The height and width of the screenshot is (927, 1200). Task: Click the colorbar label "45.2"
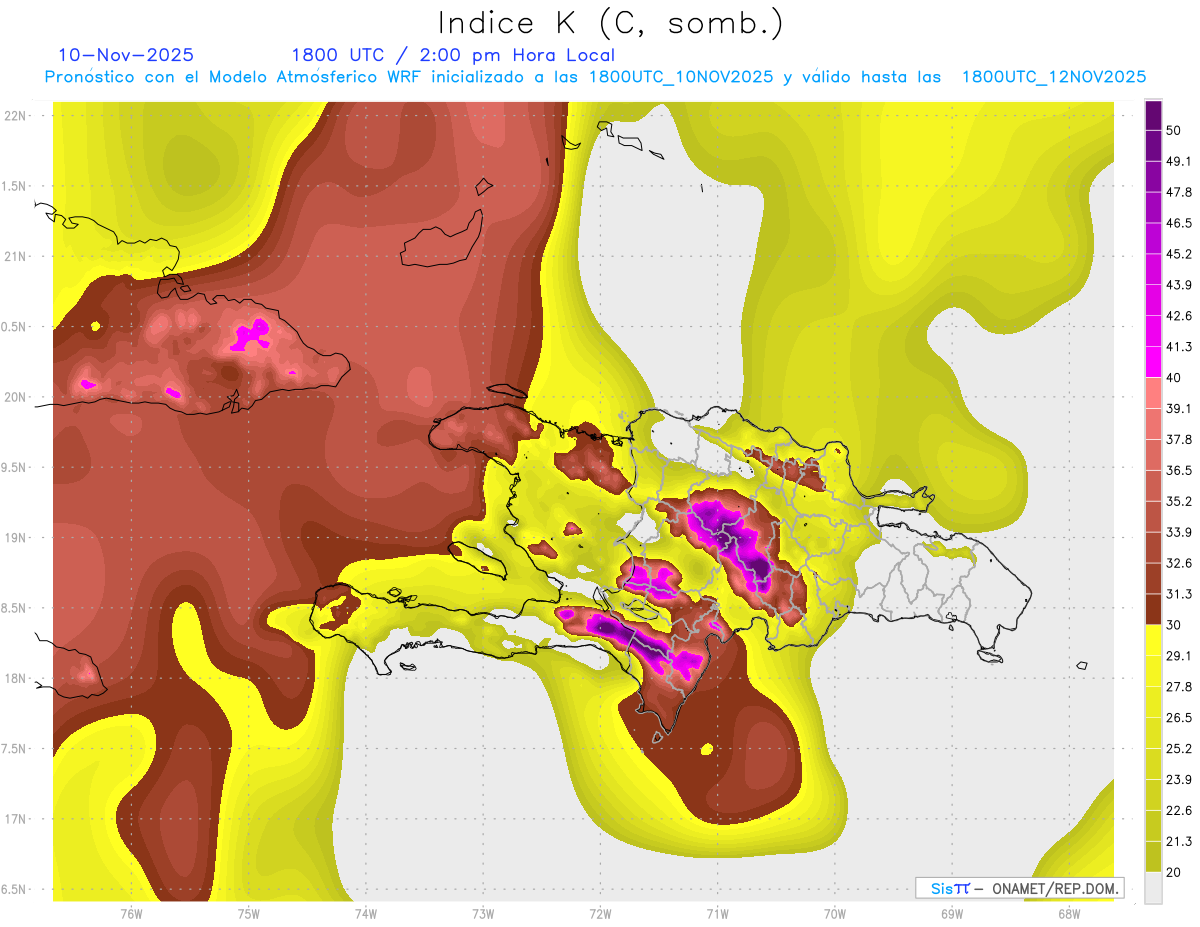point(1179,254)
